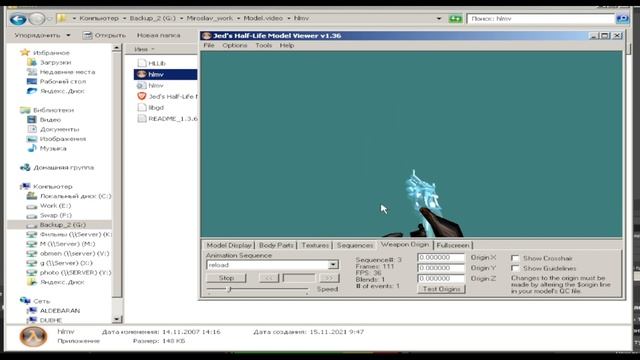Select the Backup_2 (G:) drive
640x360 pixels.
tap(59, 225)
